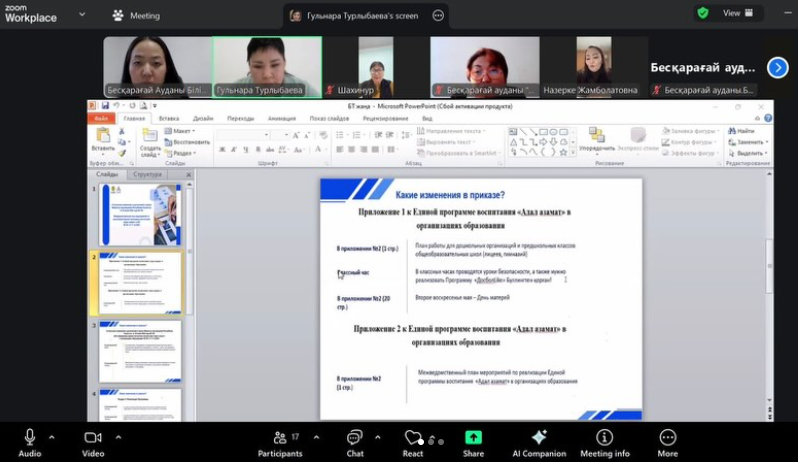Show next participants with the blue arrow

[777, 67]
